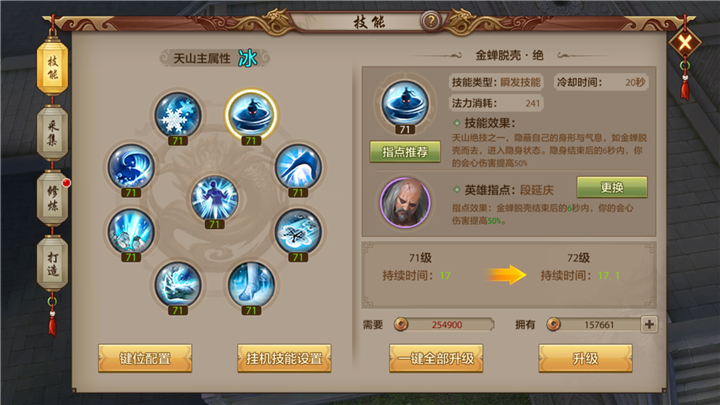Click the plus to add coins
This screenshot has height=405, width=720.
click(x=649, y=325)
